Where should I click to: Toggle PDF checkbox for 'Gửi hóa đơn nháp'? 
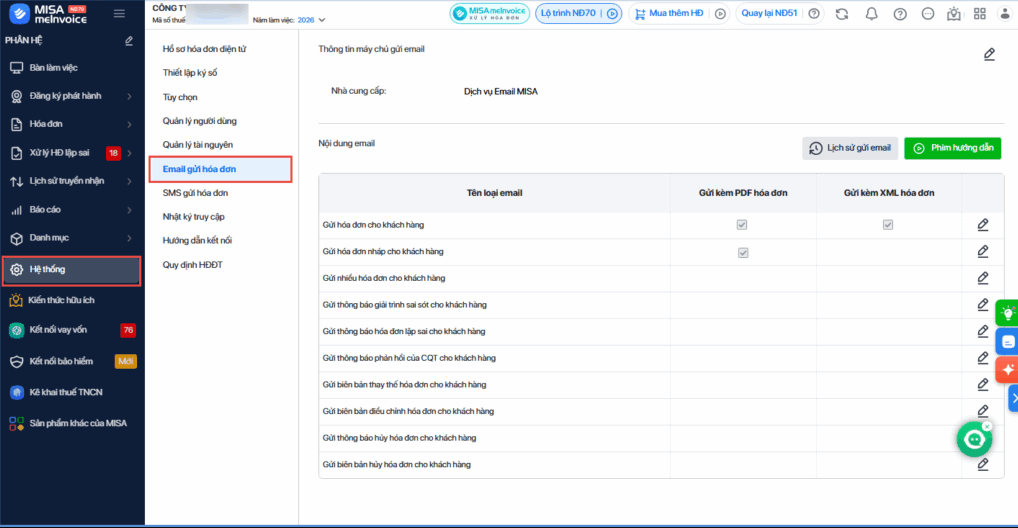click(x=742, y=252)
